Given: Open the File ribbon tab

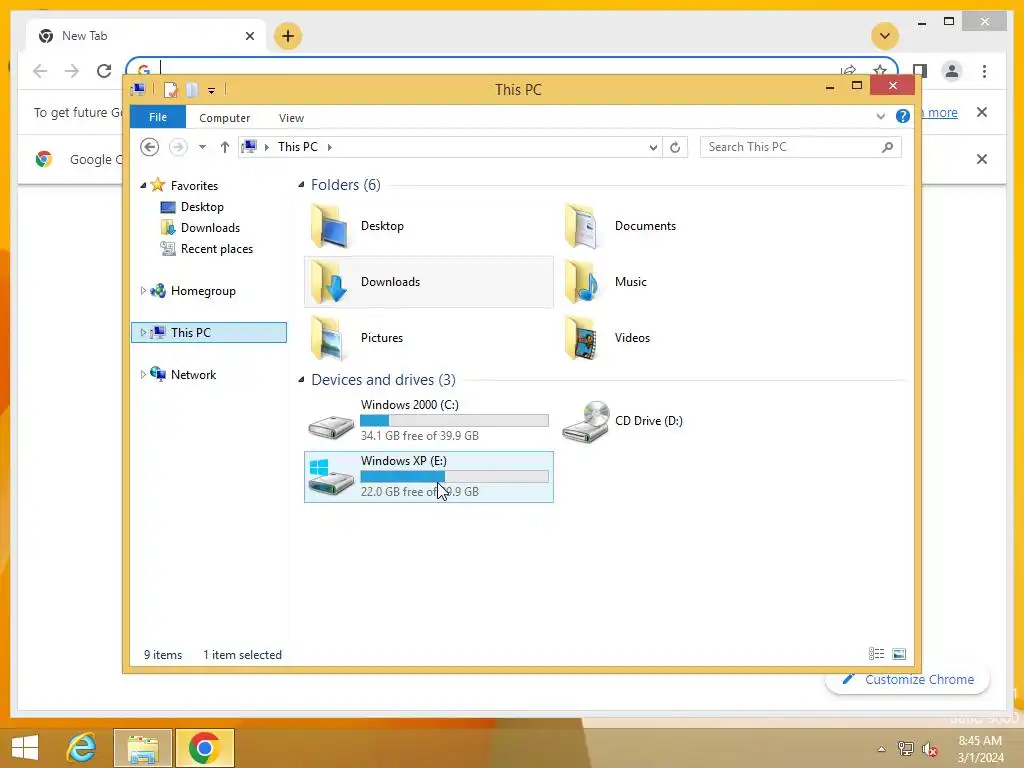Looking at the screenshot, I should click(x=158, y=117).
